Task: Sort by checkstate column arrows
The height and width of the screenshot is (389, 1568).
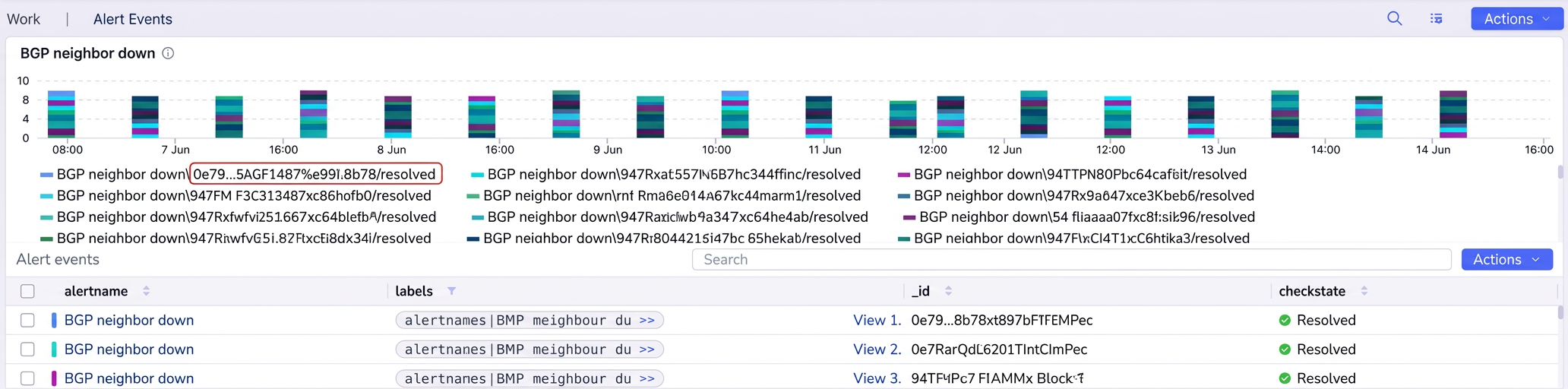Action: pos(1364,291)
